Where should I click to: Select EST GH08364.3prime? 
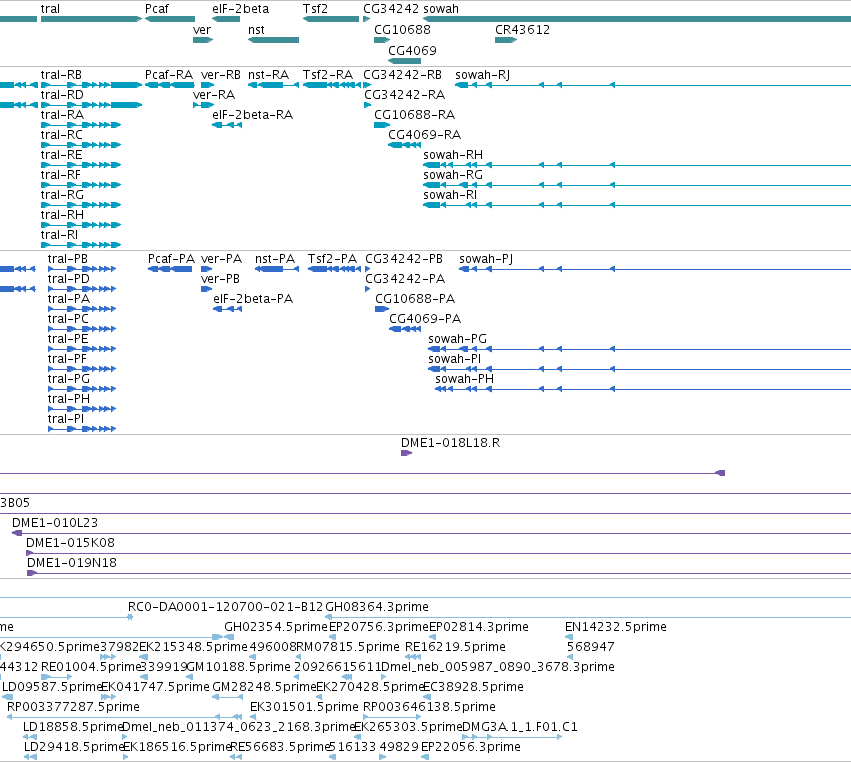[x=588, y=617]
